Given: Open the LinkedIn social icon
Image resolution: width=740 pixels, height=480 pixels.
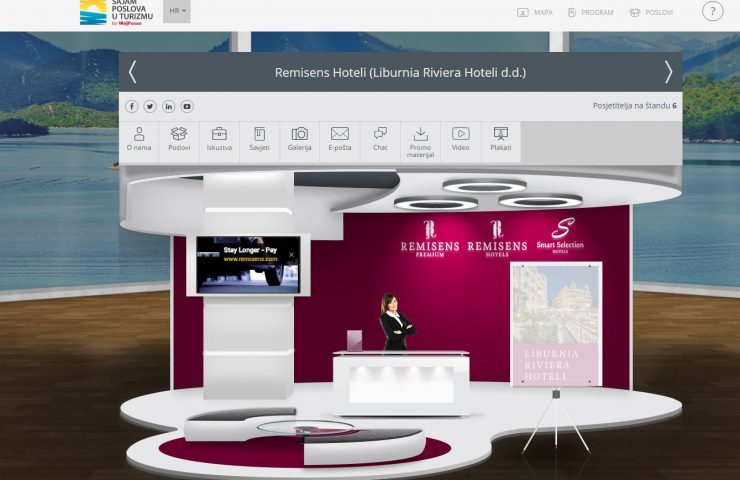Looking at the screenshot, I should (168, 106).
